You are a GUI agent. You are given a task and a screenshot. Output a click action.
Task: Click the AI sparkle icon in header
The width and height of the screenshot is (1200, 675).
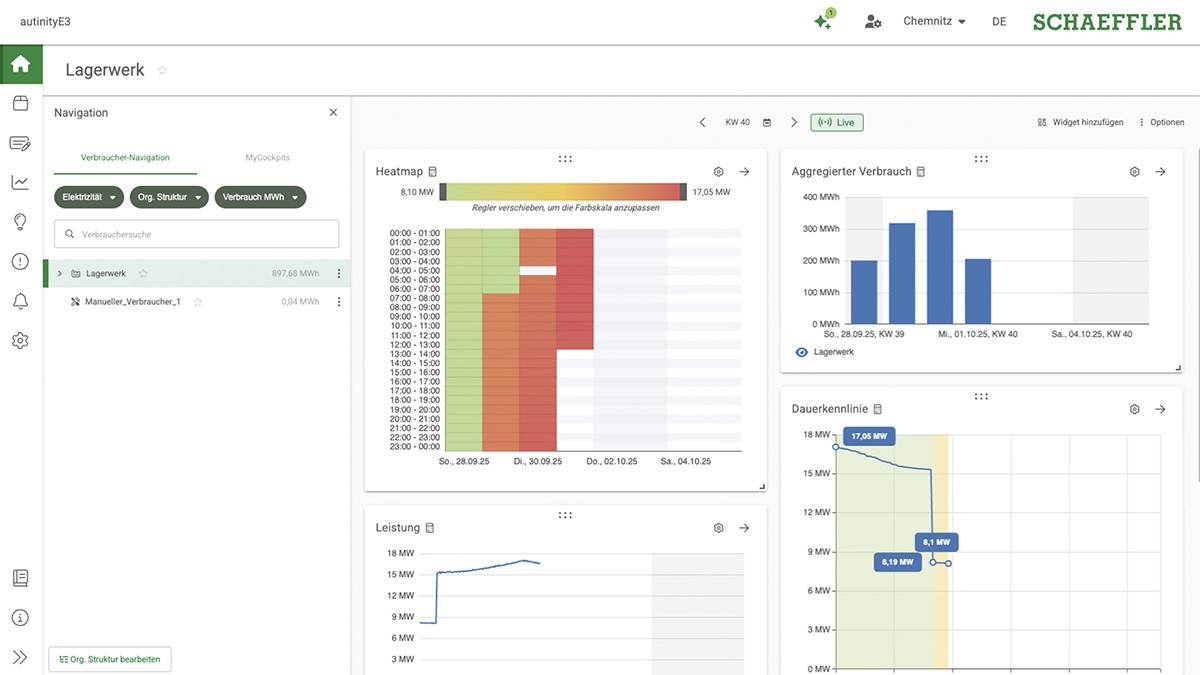824,21
